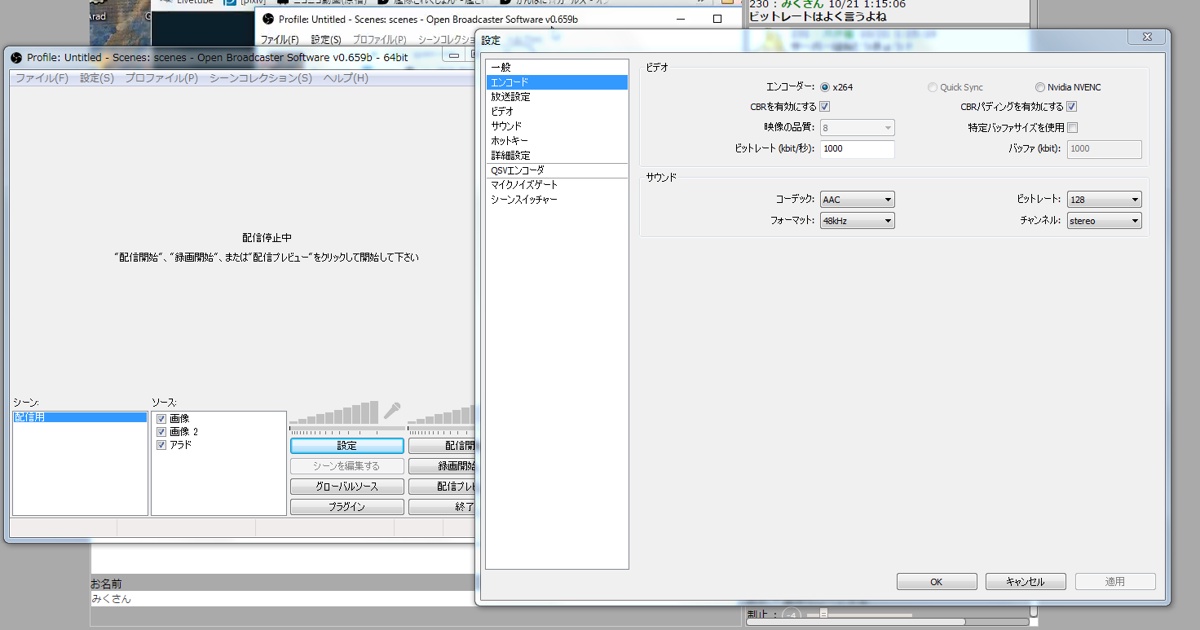Click OK in the settings dialog

(x=937, y=581)
